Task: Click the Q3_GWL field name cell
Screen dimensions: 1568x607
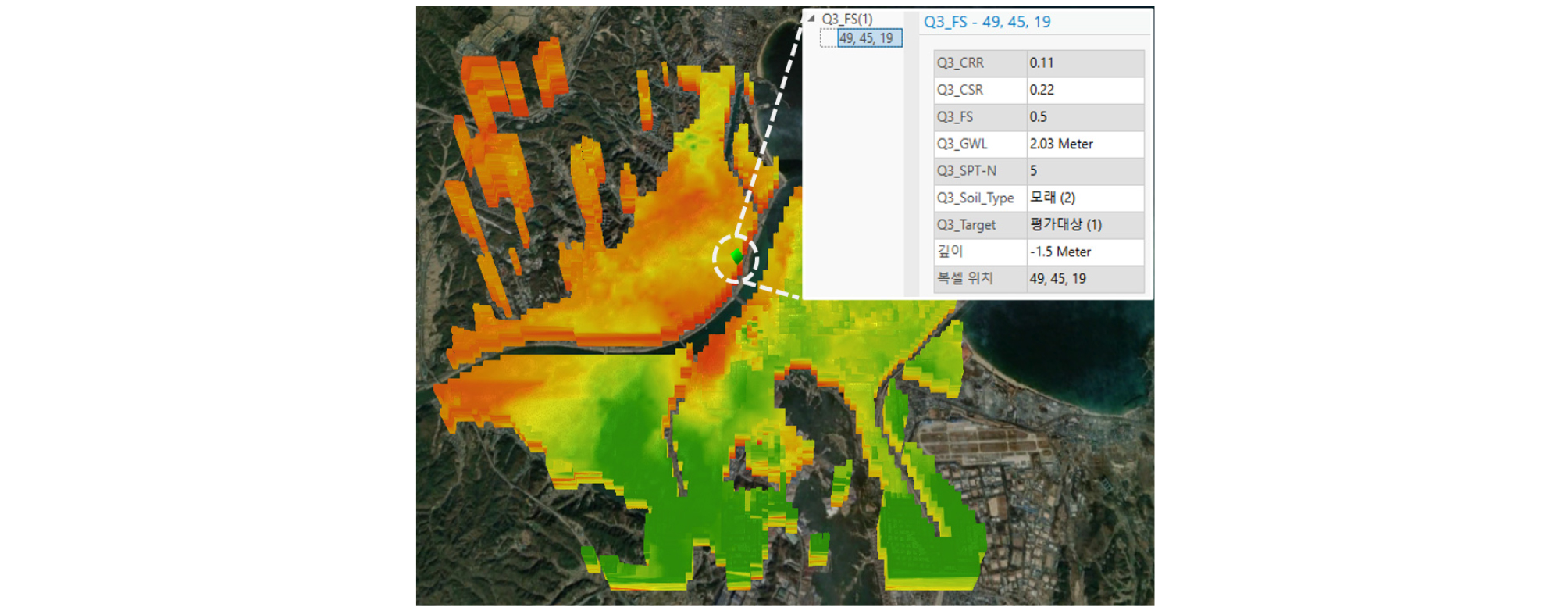Action: click(x=980, y=144)
